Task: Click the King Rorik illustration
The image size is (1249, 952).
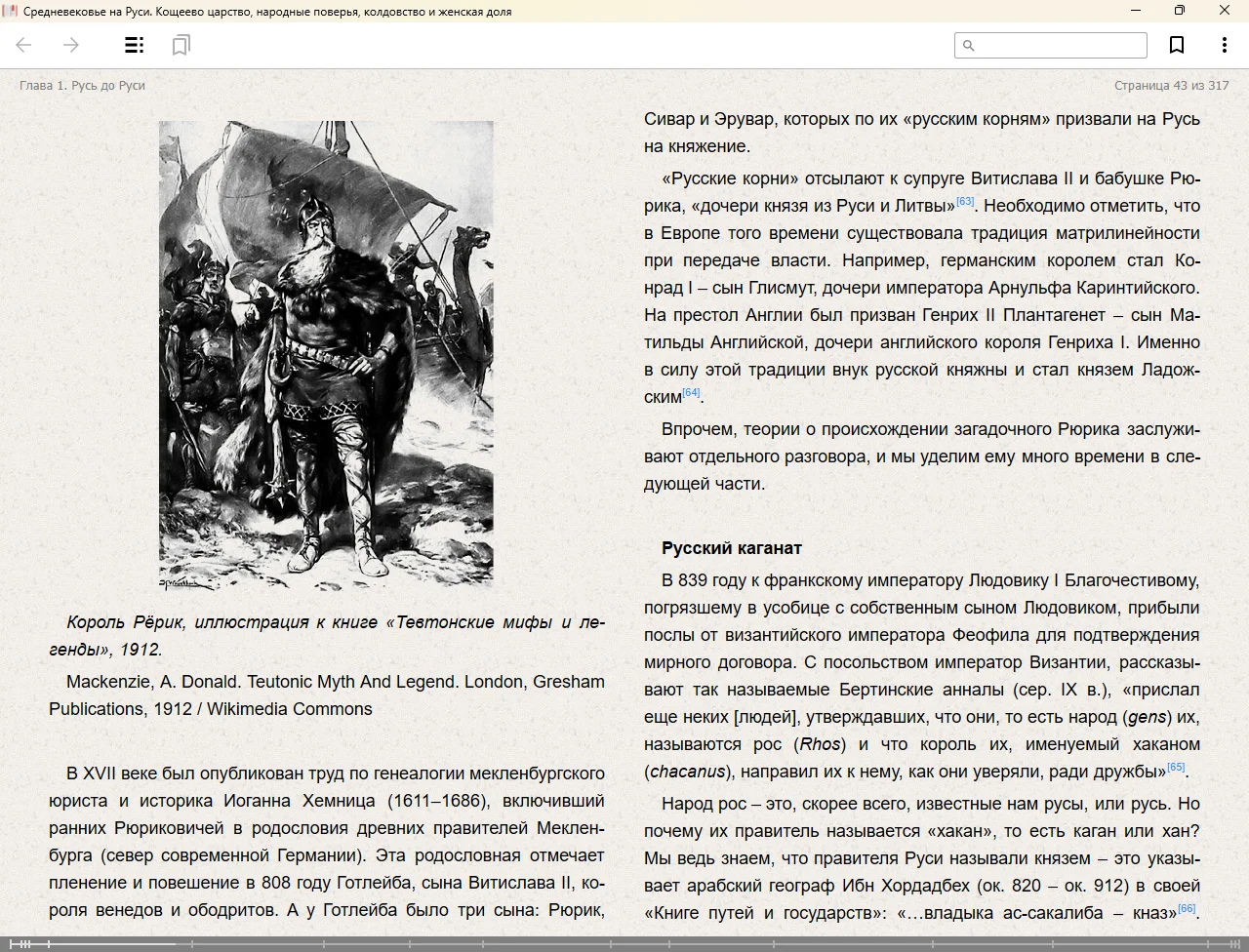Action: 326,355
